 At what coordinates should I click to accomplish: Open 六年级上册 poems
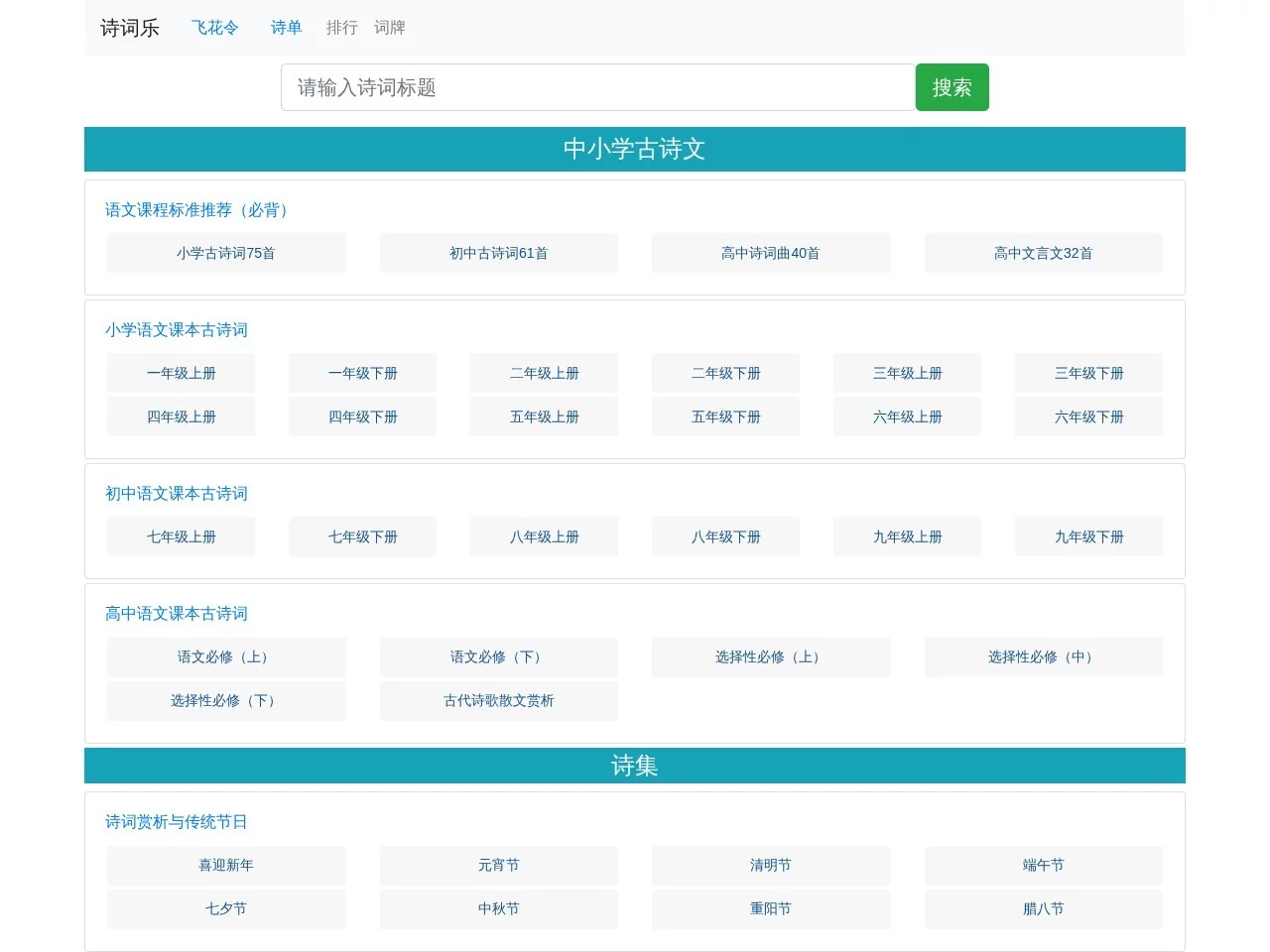click(x=907, y=416)
